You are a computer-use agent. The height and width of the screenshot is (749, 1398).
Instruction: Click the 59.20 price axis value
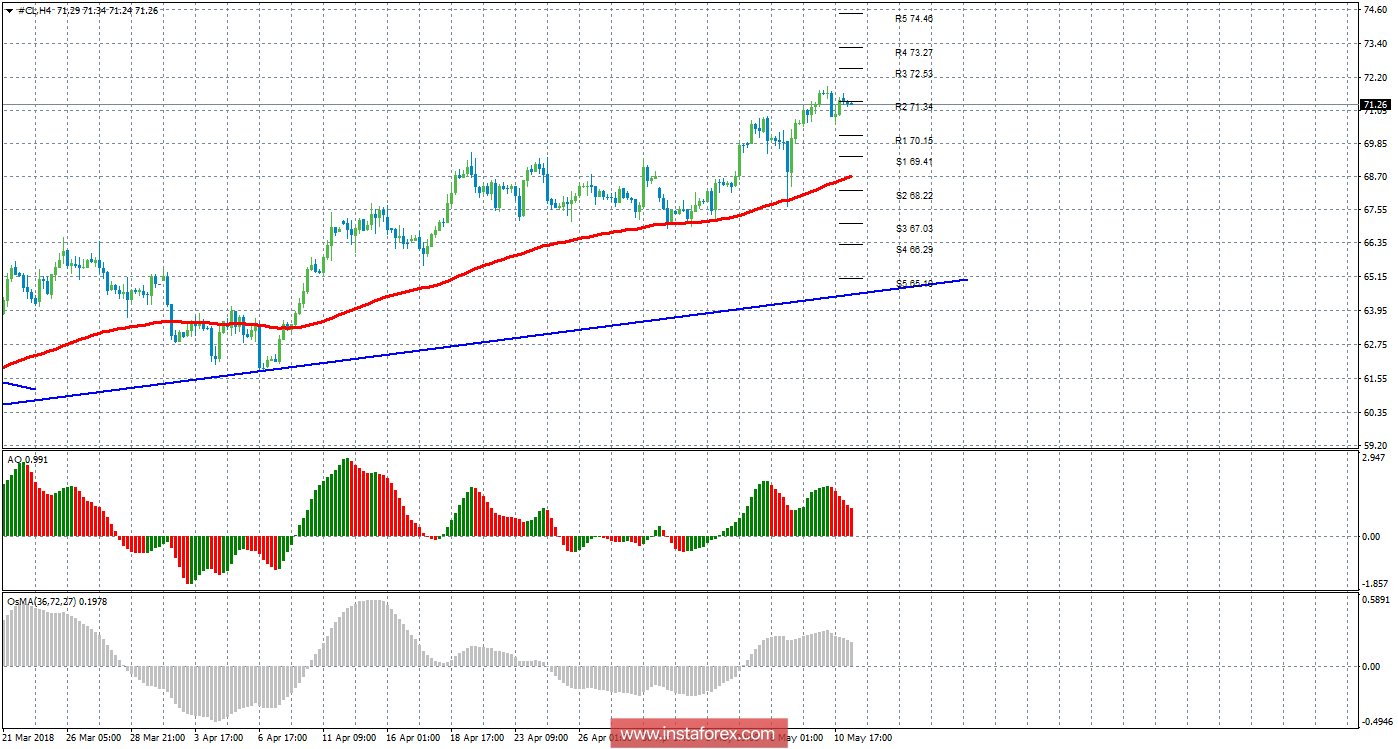[1375, 445]
